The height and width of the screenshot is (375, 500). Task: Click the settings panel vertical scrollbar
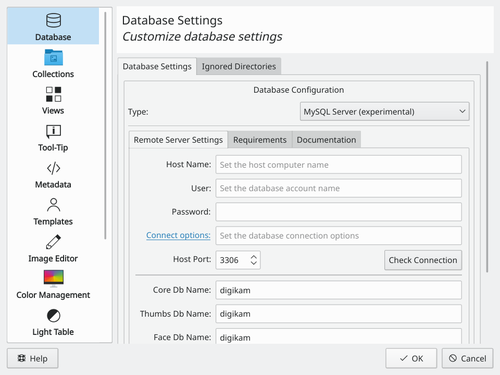pyautogui.click(x=487, y=167)
